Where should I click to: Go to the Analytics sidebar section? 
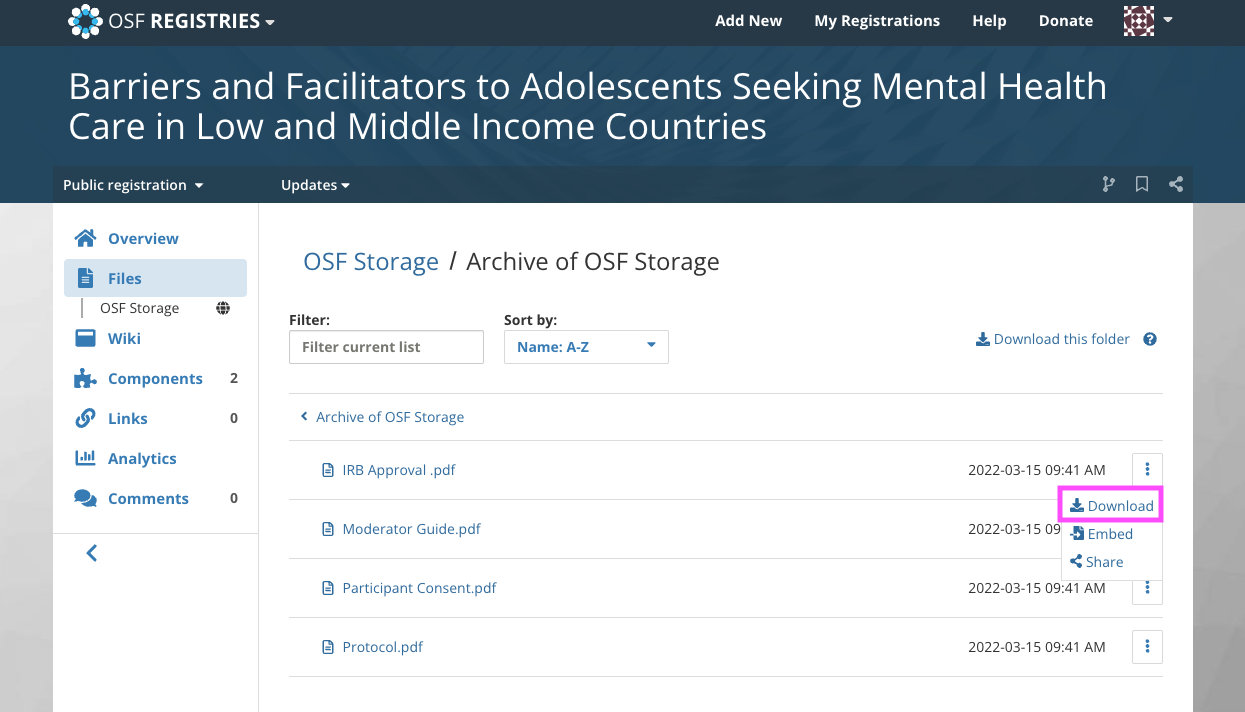(x=142, y=458)
